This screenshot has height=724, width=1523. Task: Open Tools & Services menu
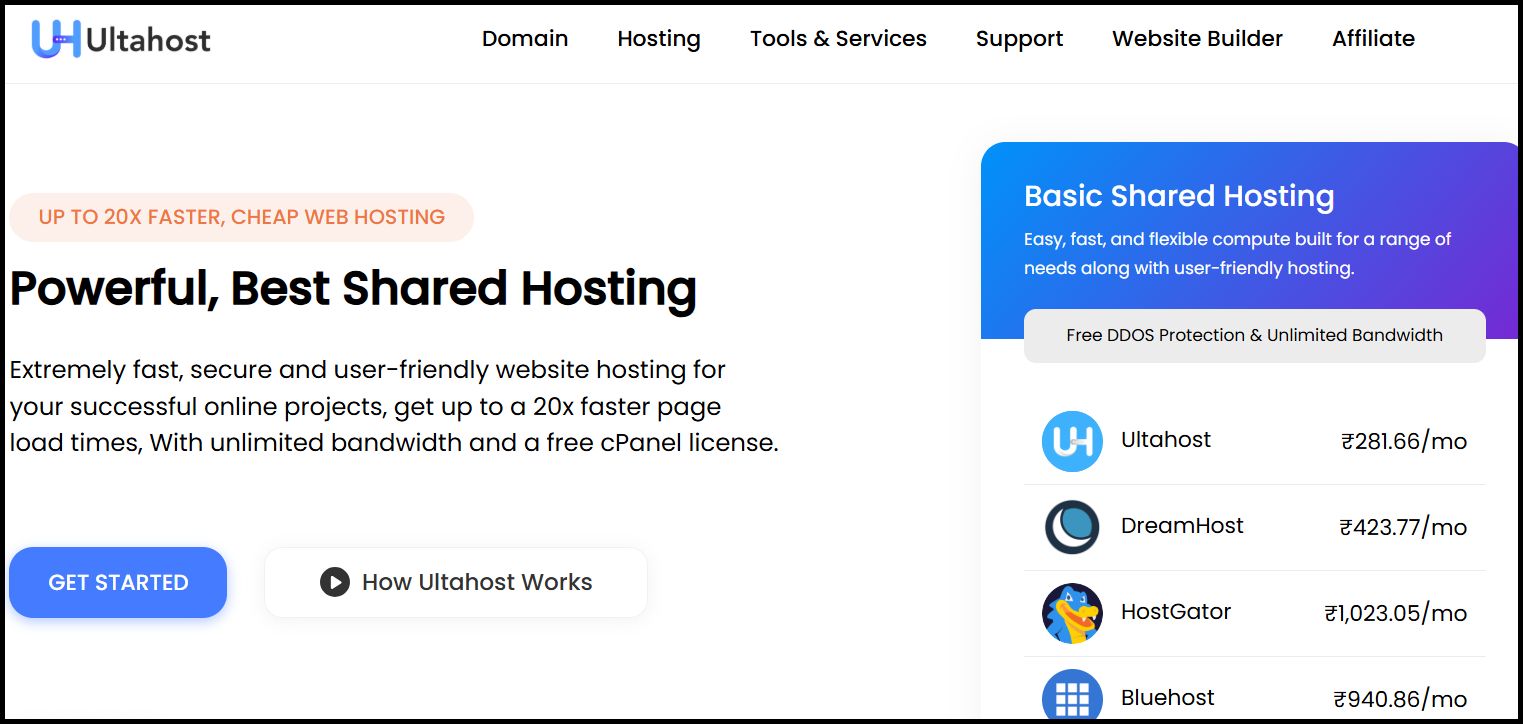coord(838,39)
